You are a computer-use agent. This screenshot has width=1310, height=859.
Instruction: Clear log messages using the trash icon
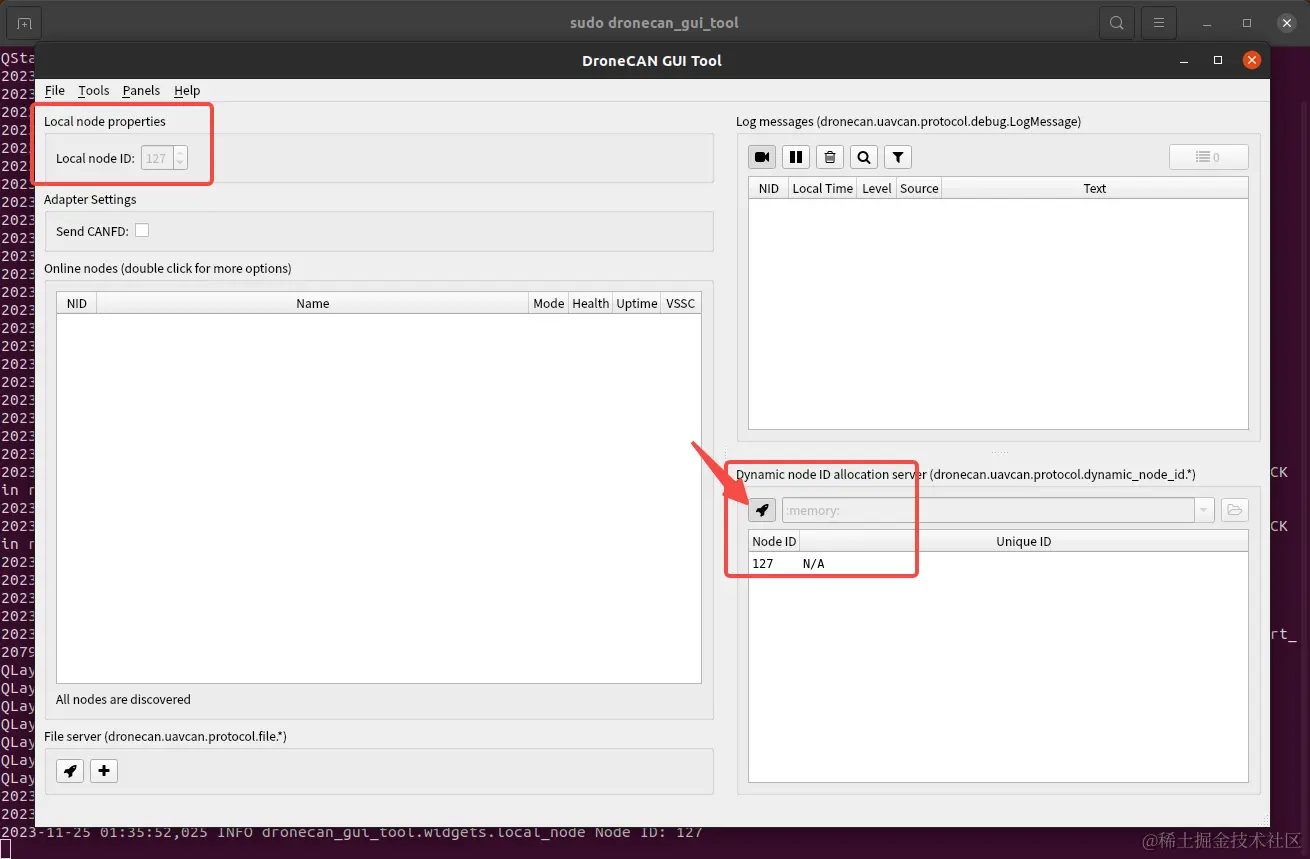pos(830,156)
